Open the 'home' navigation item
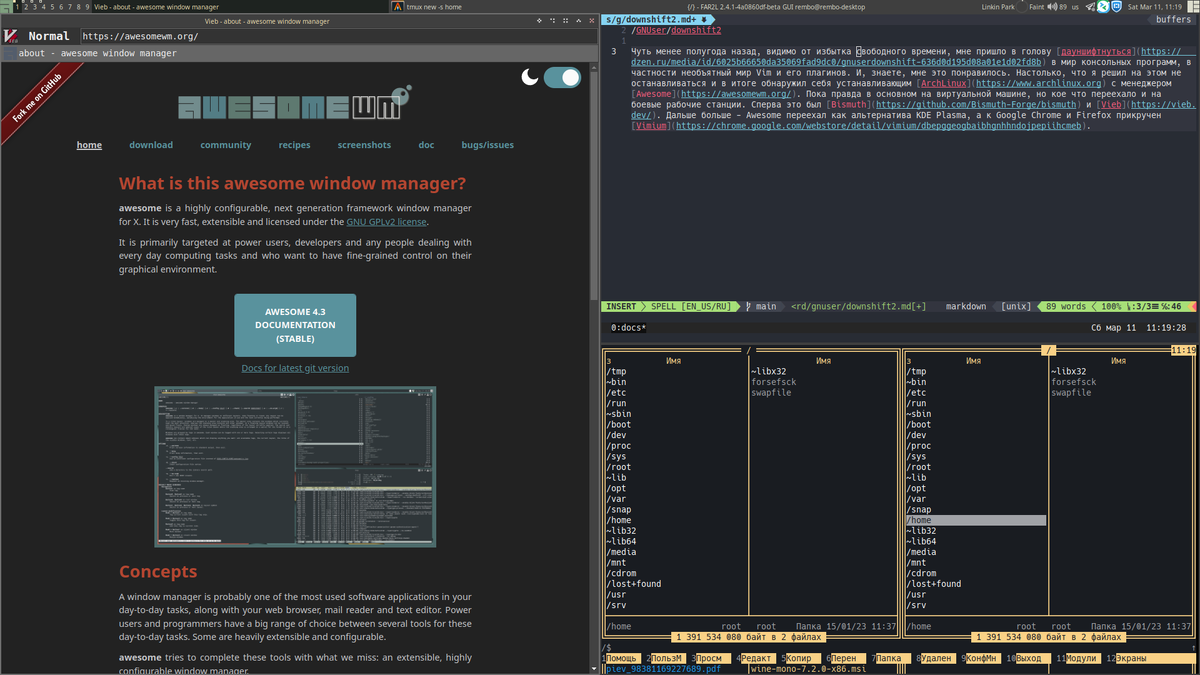1200x675 pixels. click(89, 145)
